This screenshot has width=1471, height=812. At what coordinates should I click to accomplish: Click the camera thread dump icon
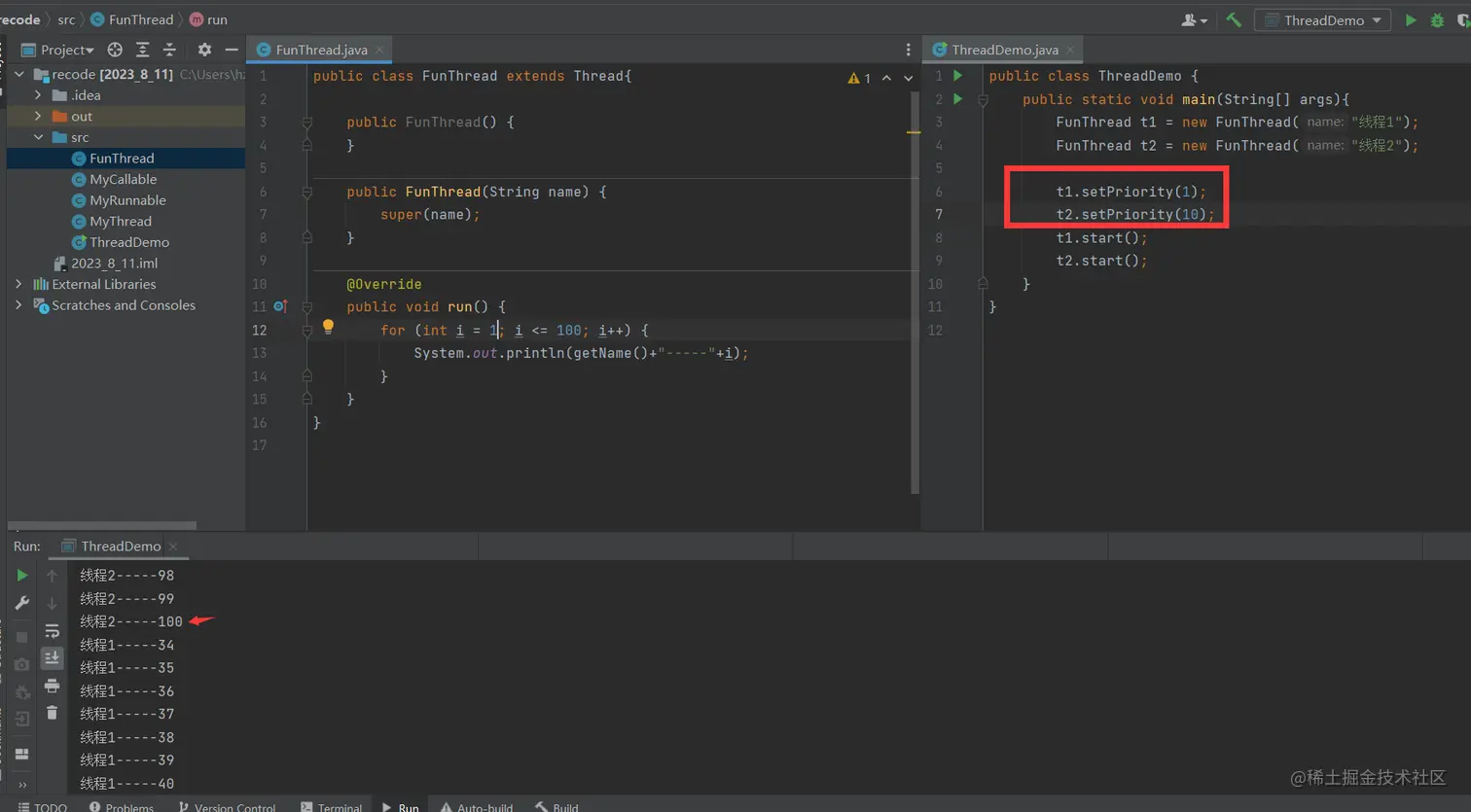point(21,665)
